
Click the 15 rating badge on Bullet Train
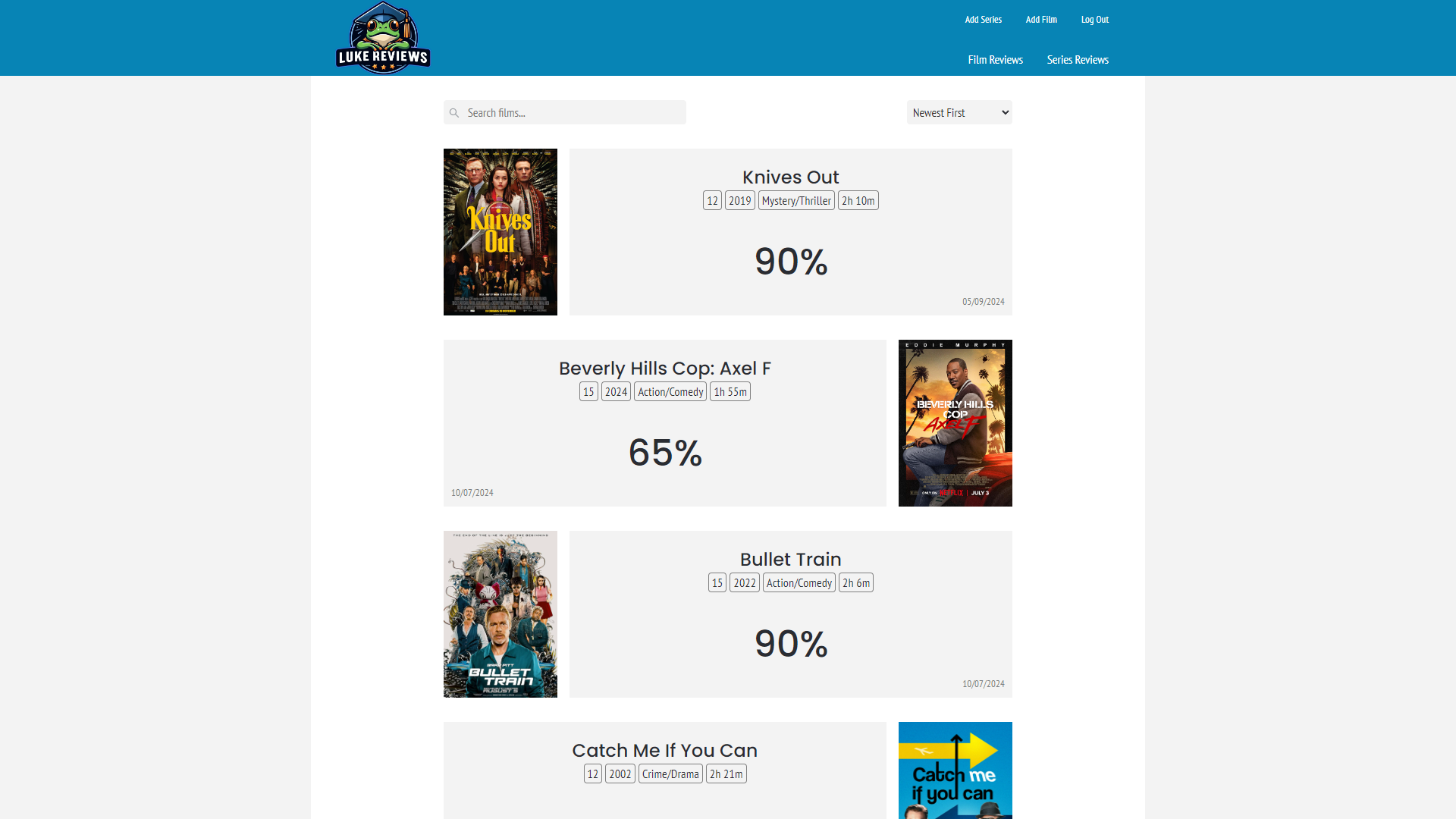pyautogui.click(x=717, y=582)
